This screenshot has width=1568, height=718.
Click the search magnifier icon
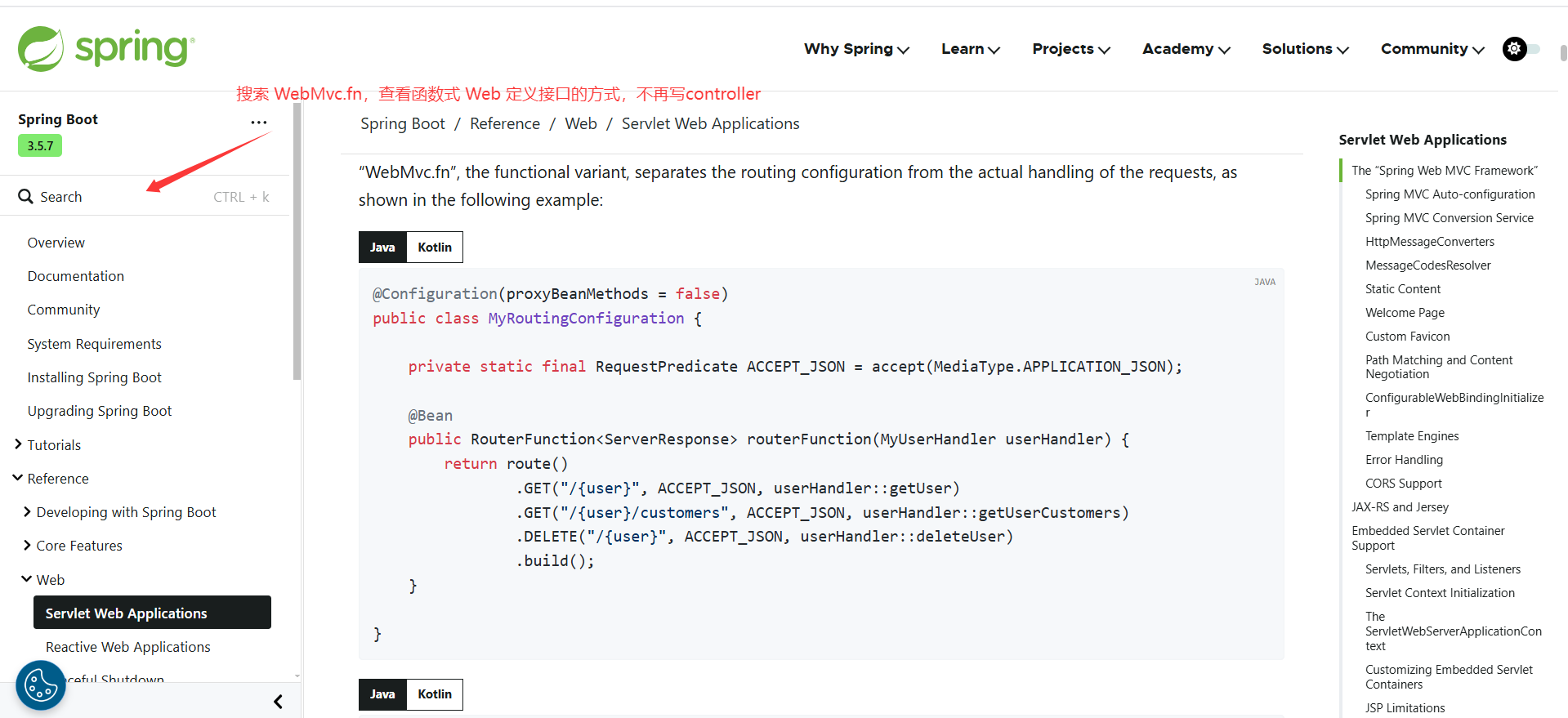pyautogui.click(x=25, y=197)
